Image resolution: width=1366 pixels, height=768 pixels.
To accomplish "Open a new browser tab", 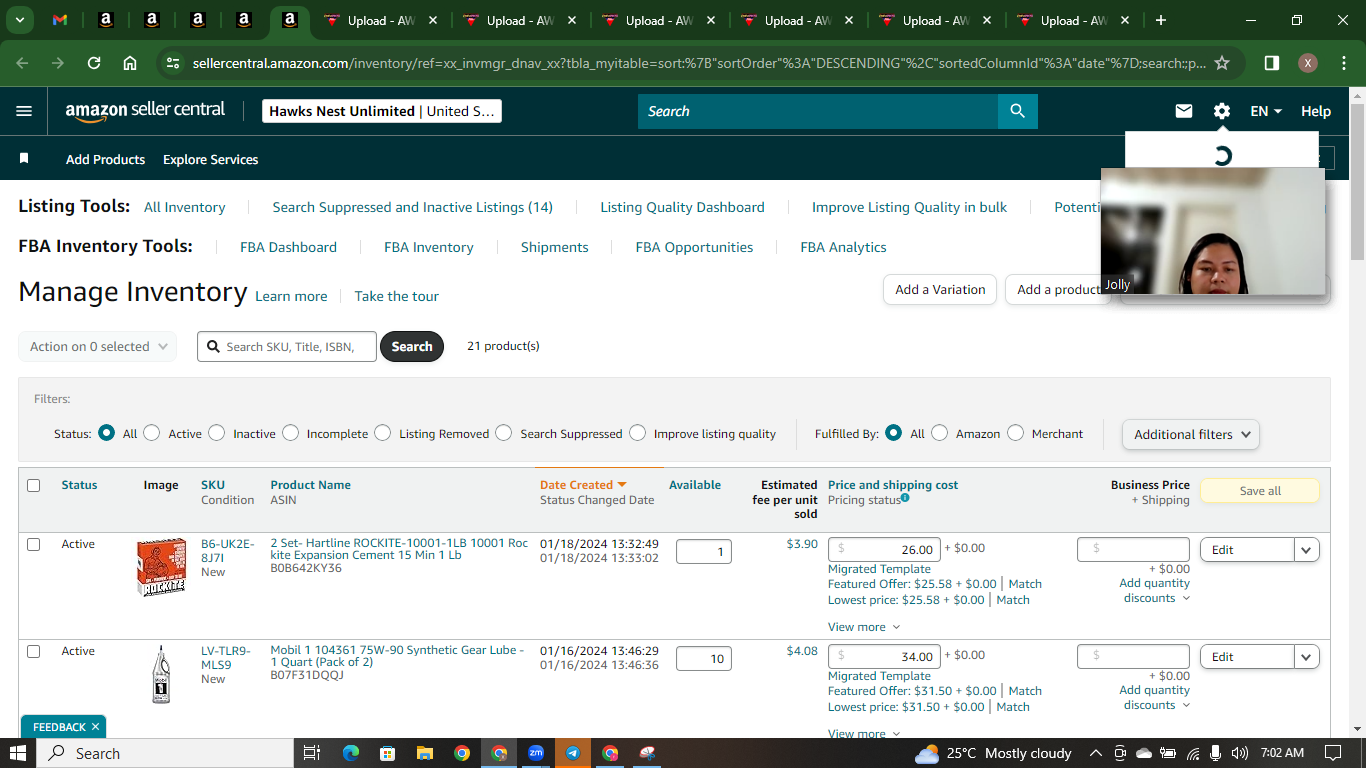I will pos(1161,20).
